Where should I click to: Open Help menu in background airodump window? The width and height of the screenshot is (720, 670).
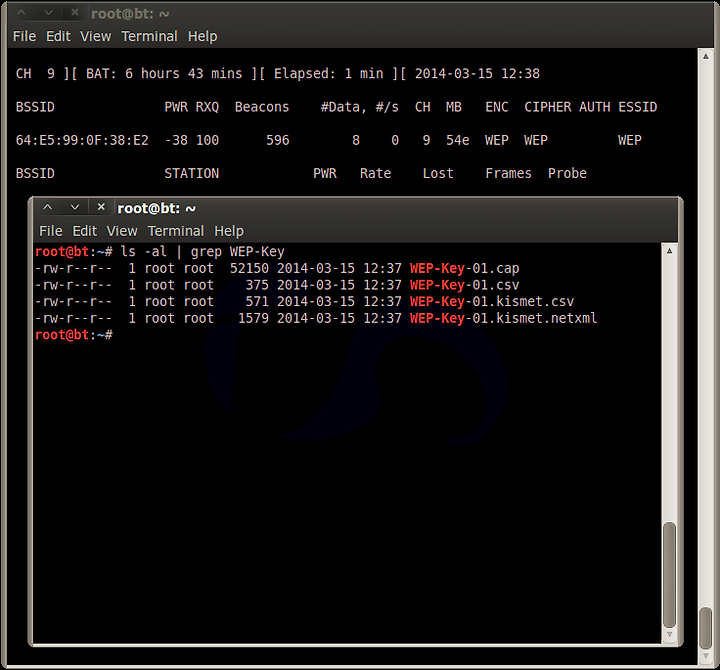[x=202, y=36]
